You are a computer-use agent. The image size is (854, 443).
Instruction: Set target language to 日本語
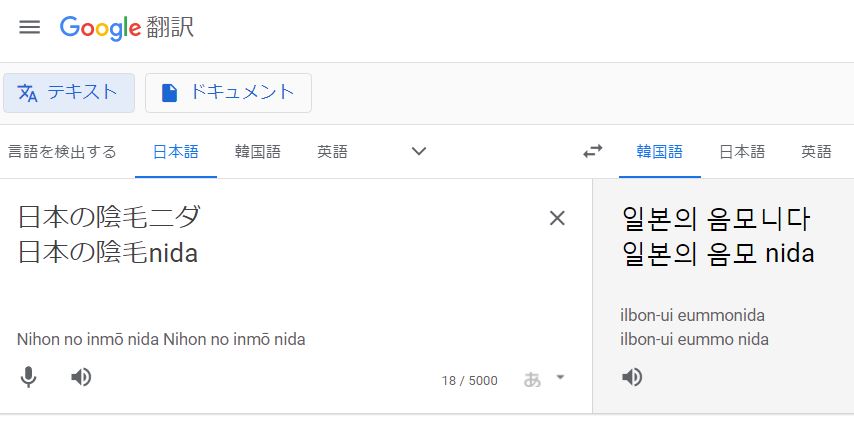pos(742,152)
